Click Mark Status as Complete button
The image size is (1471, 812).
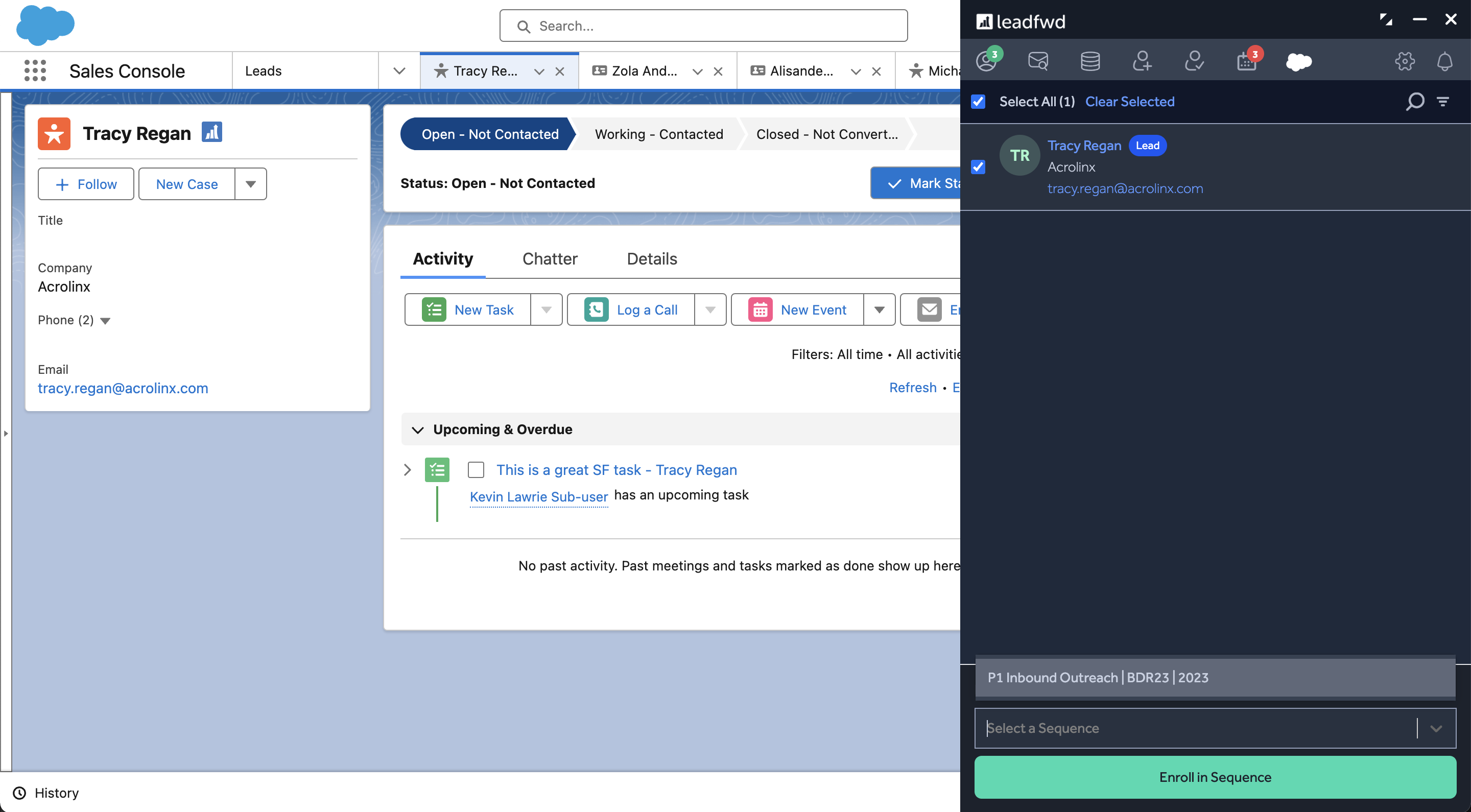[x=915, y=183]
